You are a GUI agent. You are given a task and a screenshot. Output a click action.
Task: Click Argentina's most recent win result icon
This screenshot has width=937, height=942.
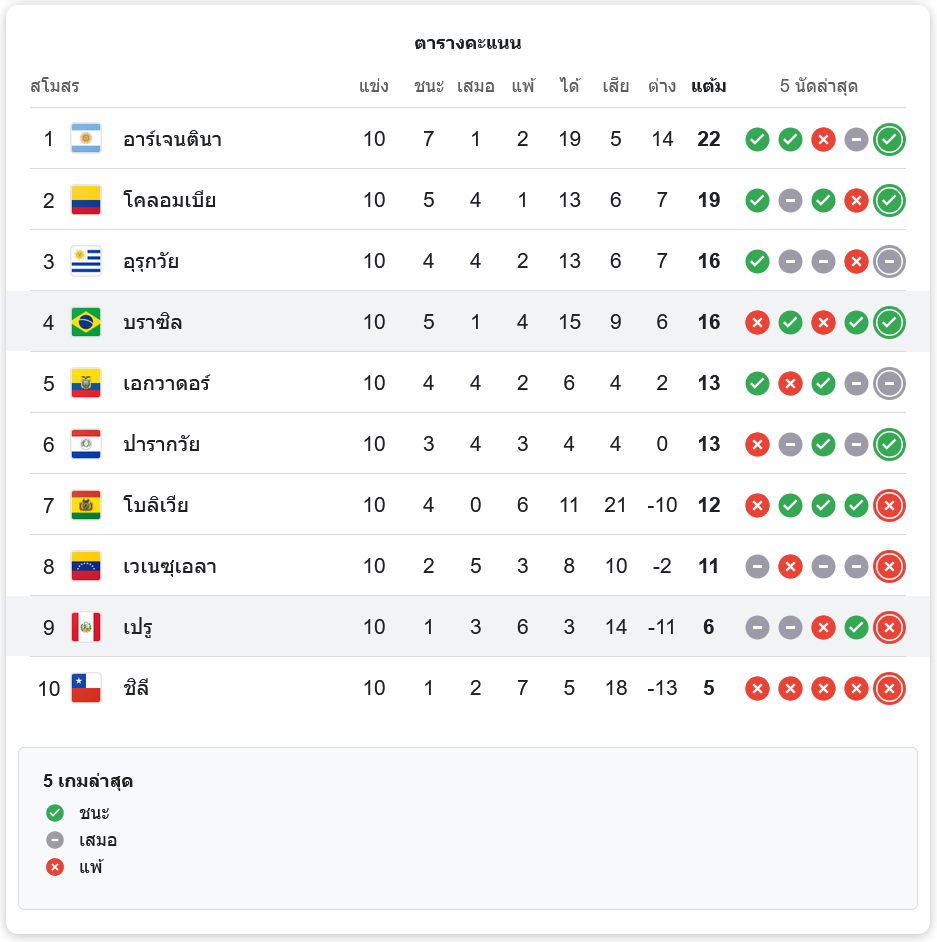pyautogui.click(x=889, y=139)
